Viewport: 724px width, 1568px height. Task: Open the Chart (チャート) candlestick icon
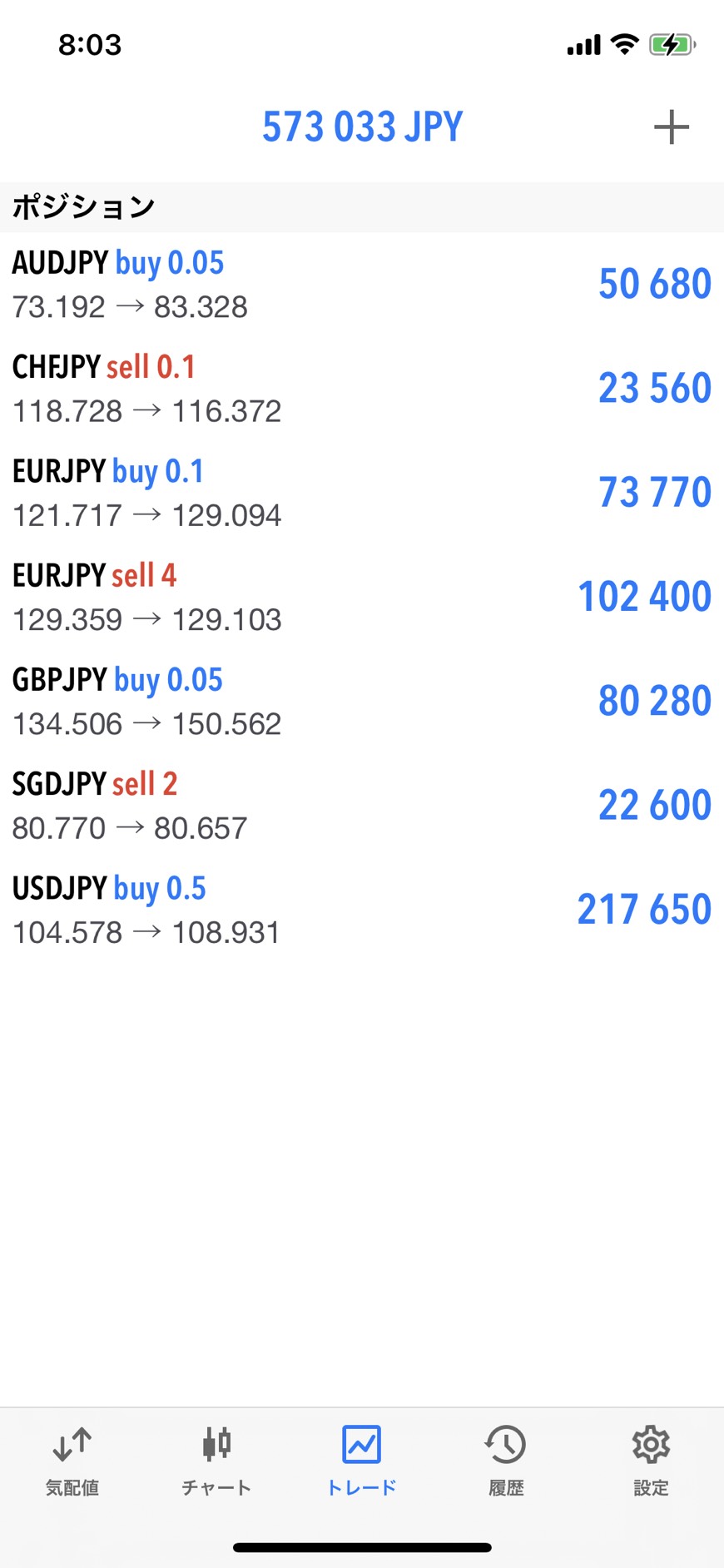[x=216, y=1445]
